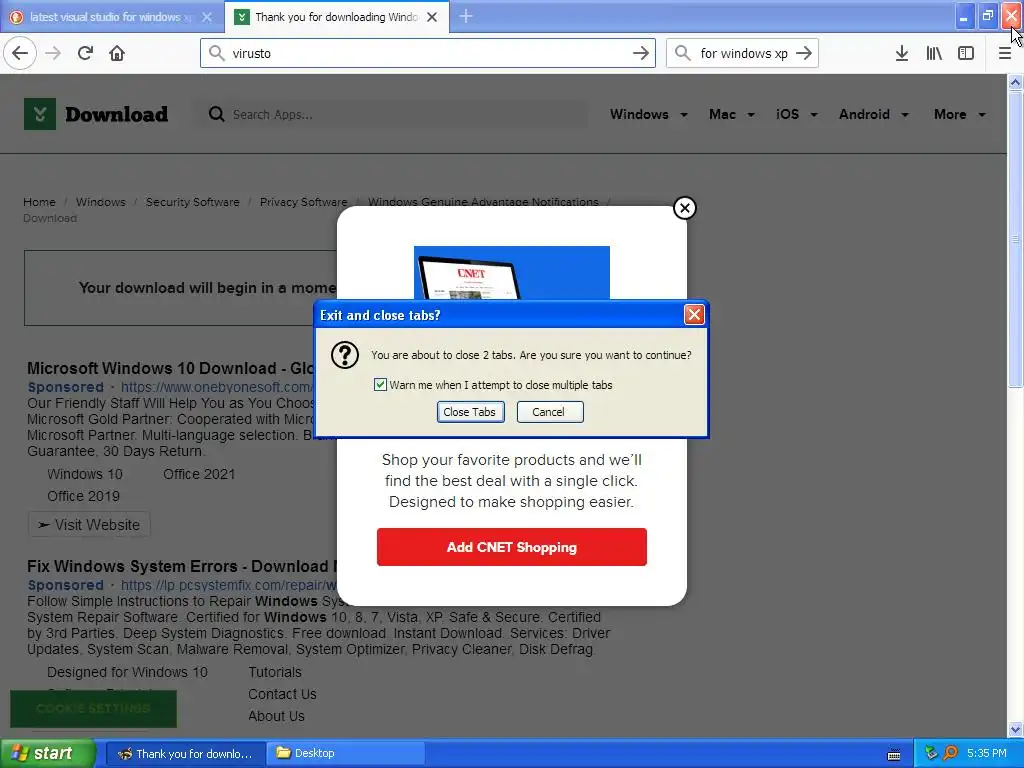Click the keyboard icon on the taskbar
1024x768 pixels.
pyautogui.click(x=894, y=755)
